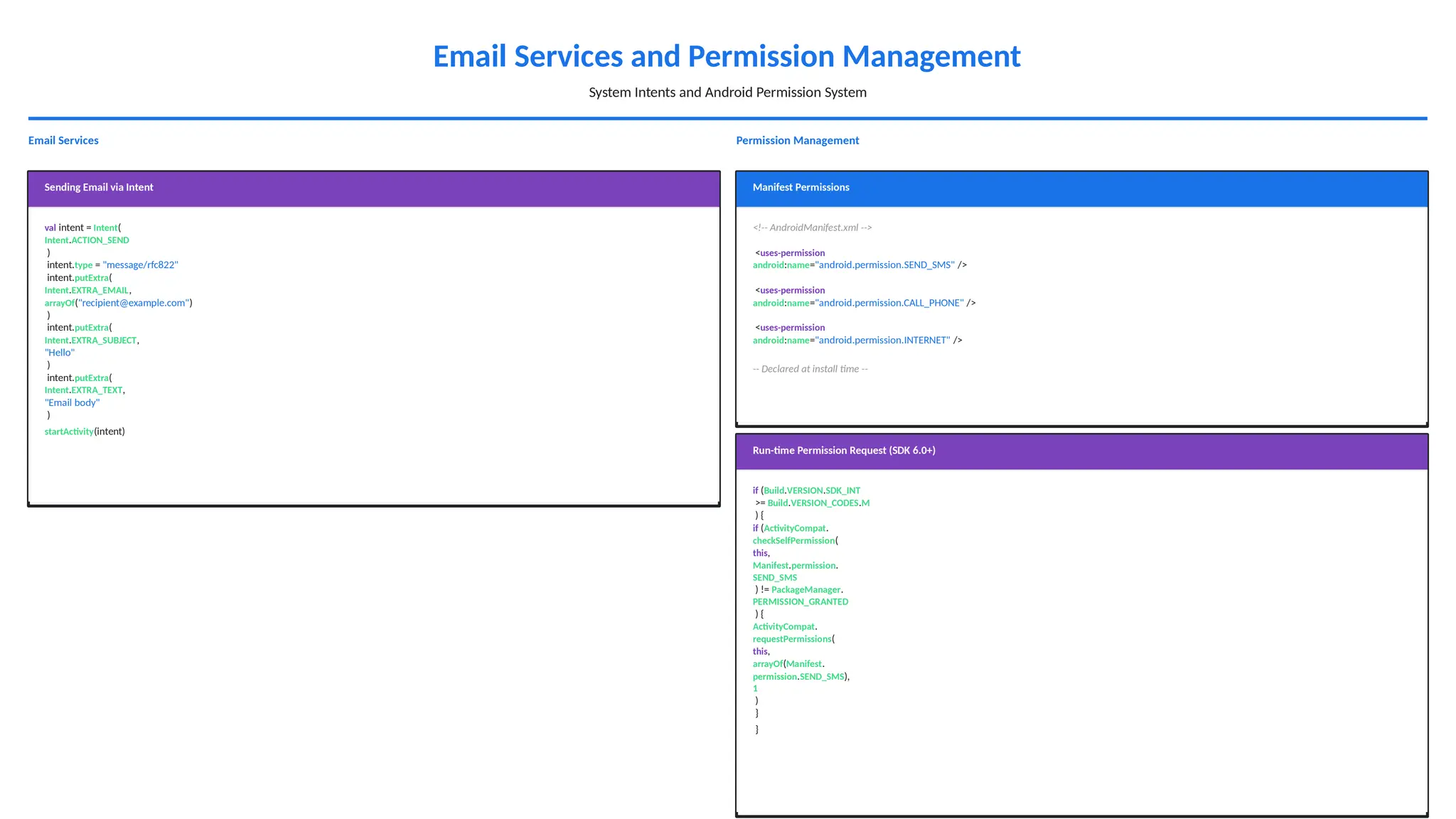The width and height of the screenshot is (1456, 819).
Task: Click 'if (ActivityCompat.' code line
Action: 791,528
